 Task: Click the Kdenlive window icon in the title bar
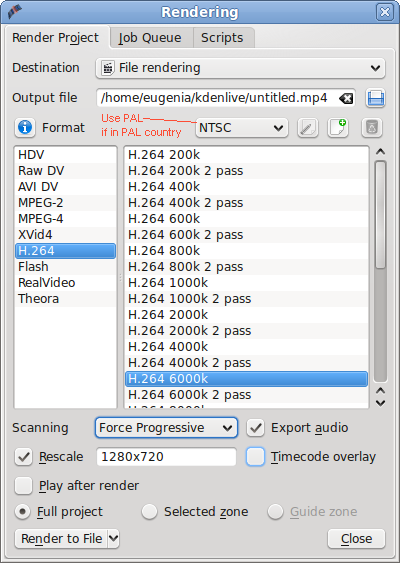tap(15, 12)
